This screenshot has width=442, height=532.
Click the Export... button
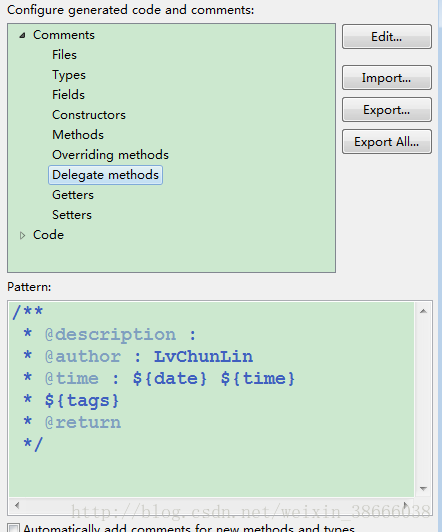387,110
